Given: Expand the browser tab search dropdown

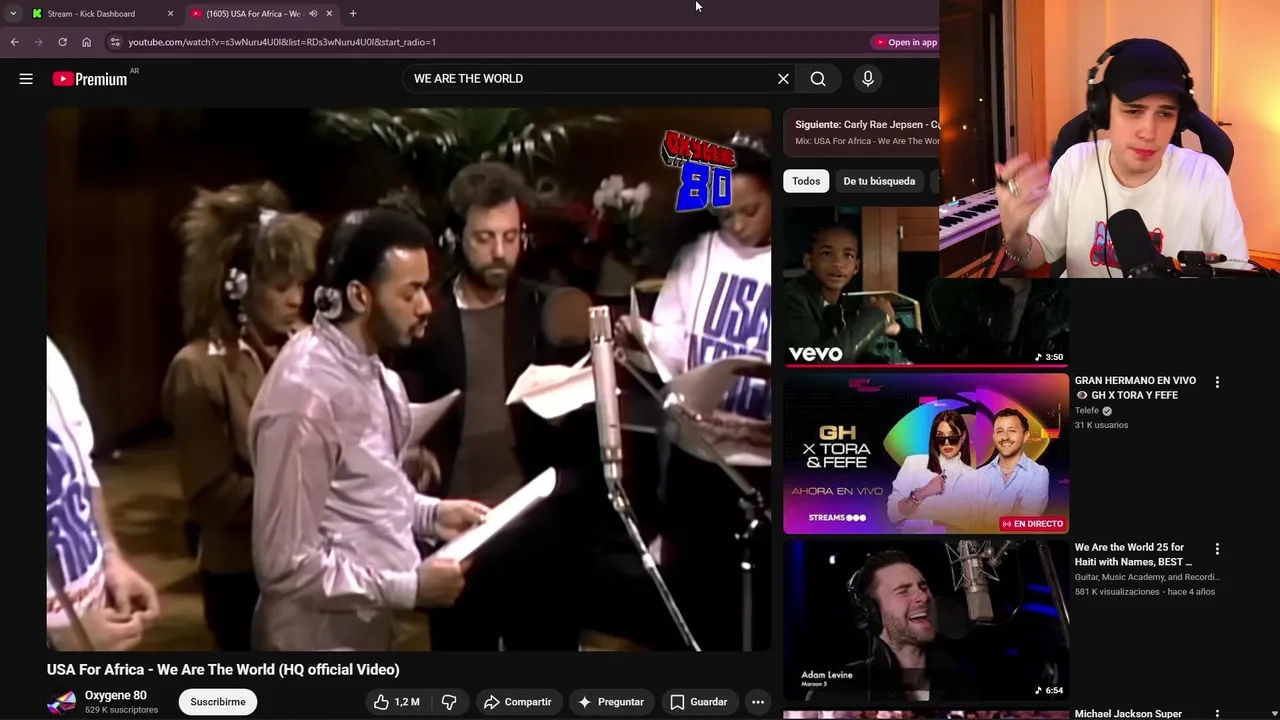Looking at the screenshot, I should pyautogui.click(x=12, y=13).
